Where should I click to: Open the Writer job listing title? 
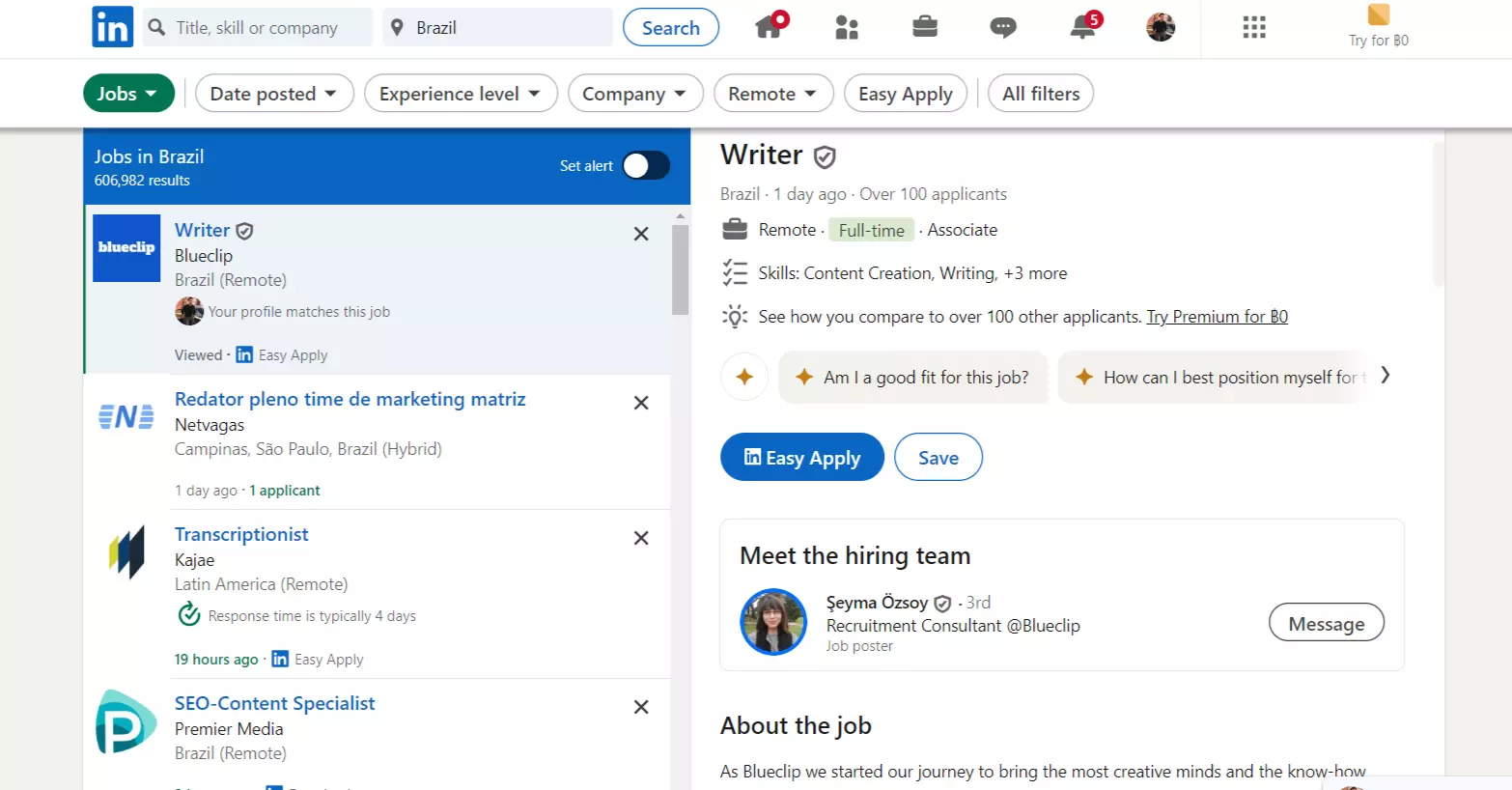click(x=202, y=230)
